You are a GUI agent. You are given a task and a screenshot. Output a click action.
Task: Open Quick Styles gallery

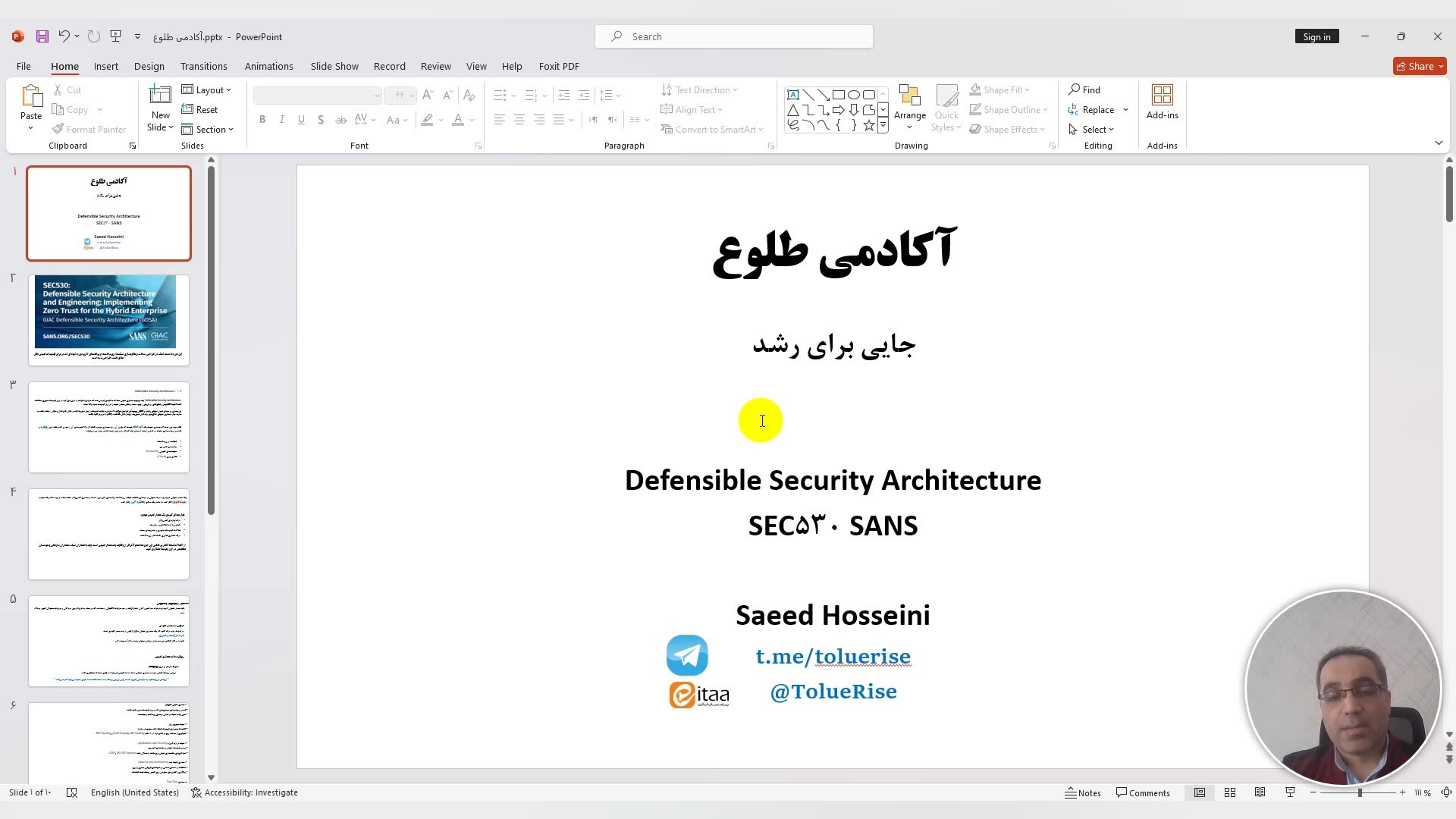(x=946, y=108)
